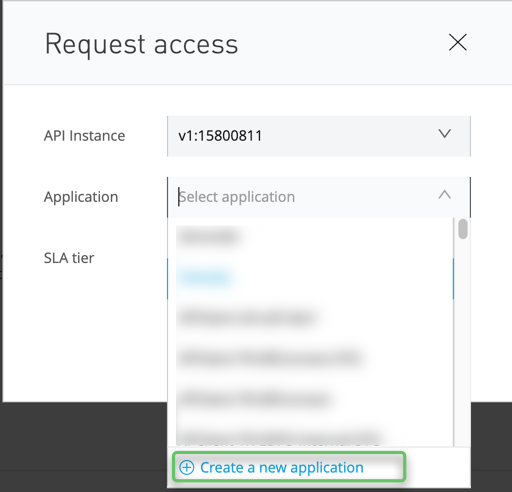
Task: Grab the application list scrollbar thumb
Action: pyautogui.click(x=463, y=229)
